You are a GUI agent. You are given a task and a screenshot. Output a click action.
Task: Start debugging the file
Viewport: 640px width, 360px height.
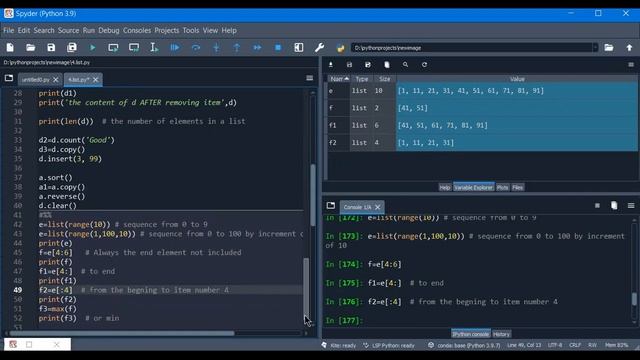(x=175, y=48)
